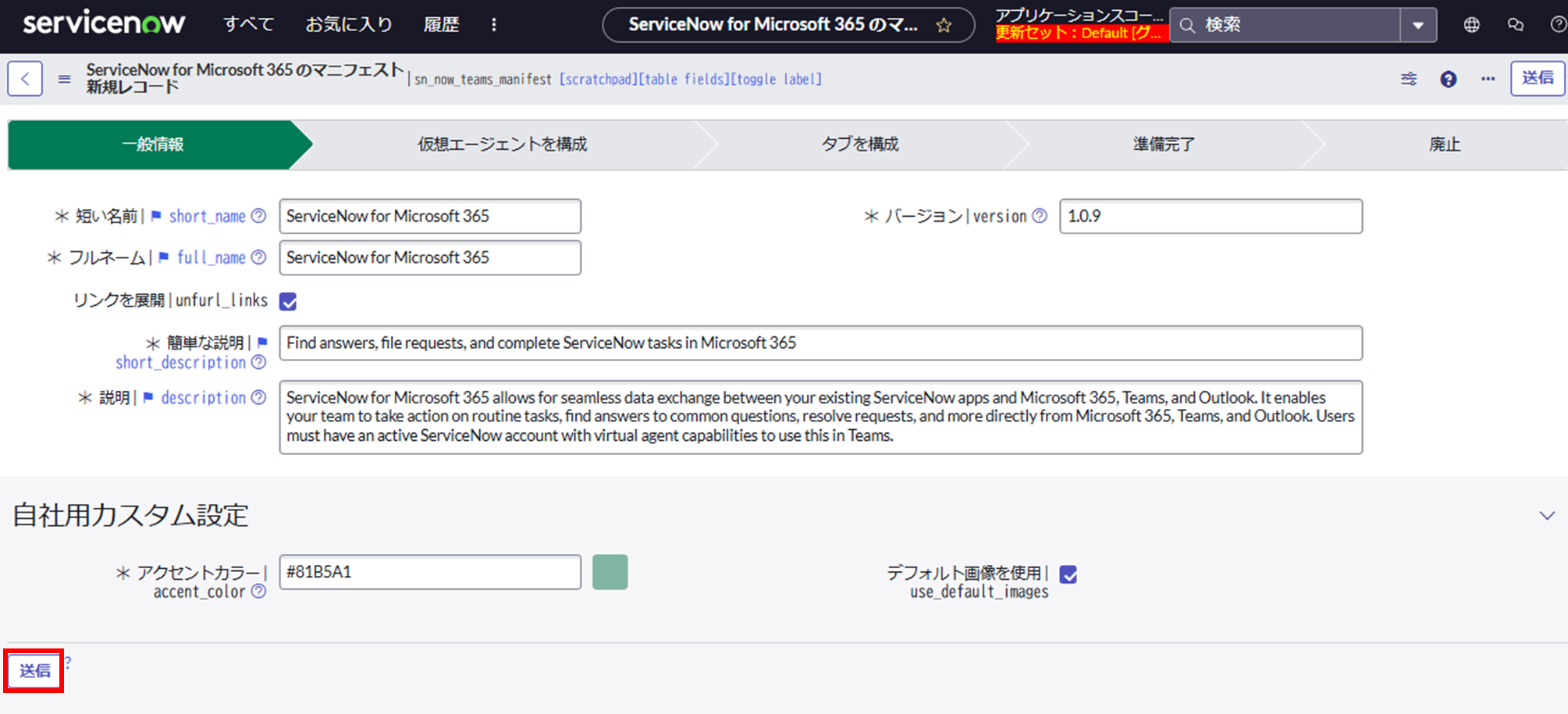The width and height of the screenshot is (1568, 714).
Task: Open the personalize form settings icon
Action: click(1409, 79)
